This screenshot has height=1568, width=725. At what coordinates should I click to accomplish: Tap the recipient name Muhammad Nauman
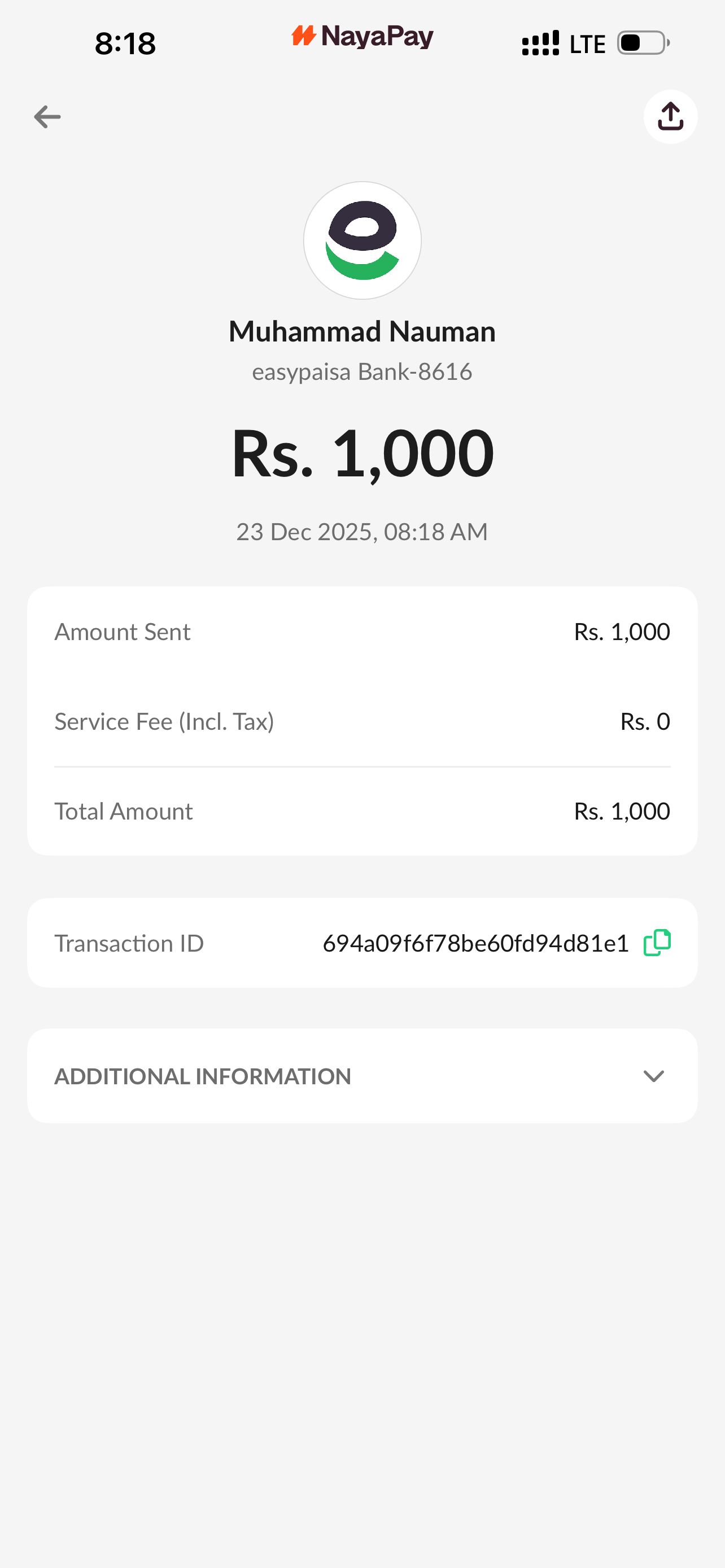tap(362, 332)
